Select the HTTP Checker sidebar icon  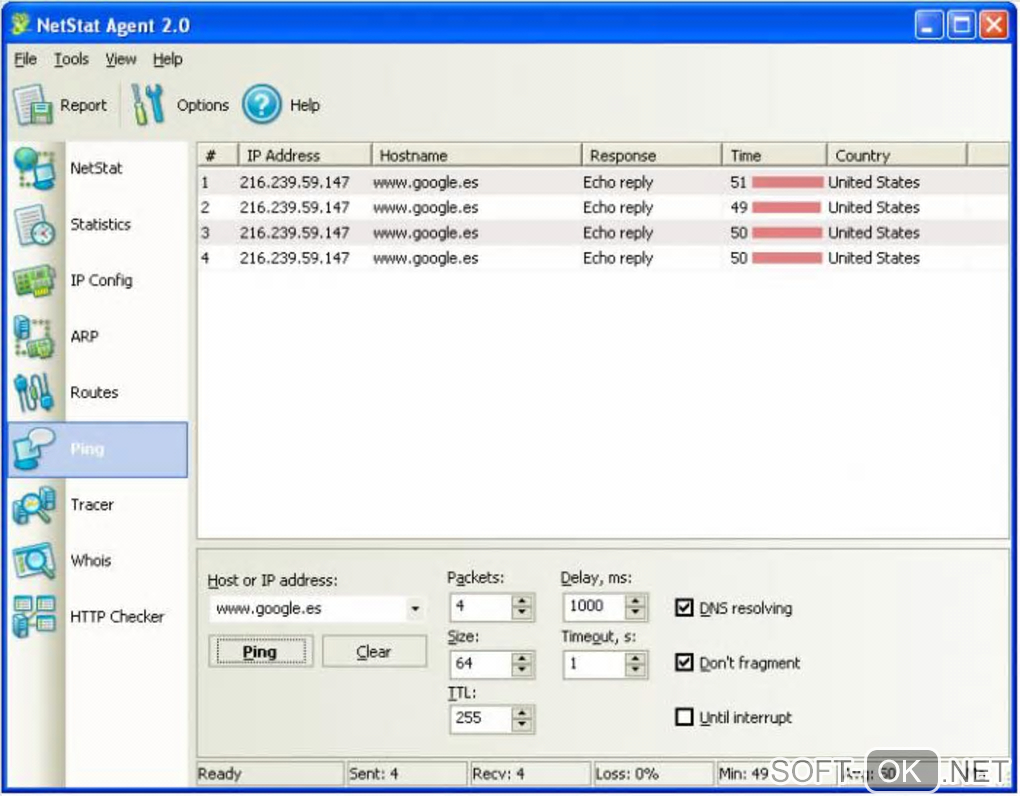(x=34, y=617)
